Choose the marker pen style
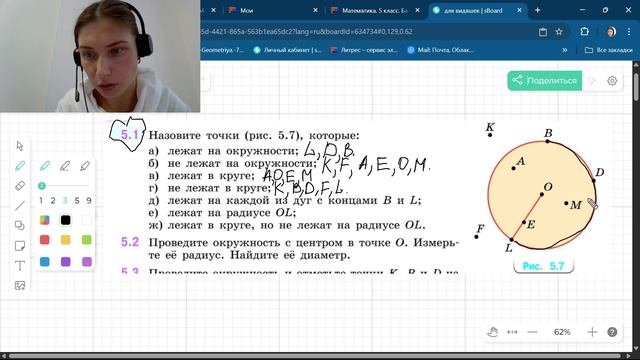 coord(65,166)
